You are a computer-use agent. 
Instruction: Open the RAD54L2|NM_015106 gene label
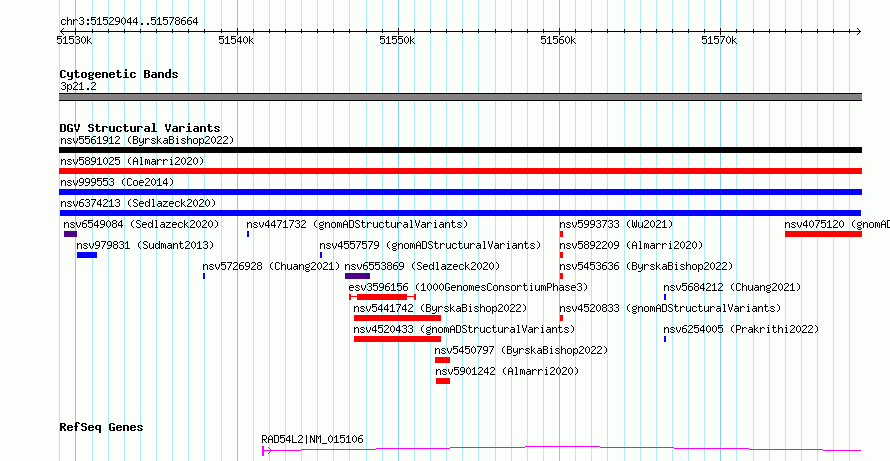(312, 439)
